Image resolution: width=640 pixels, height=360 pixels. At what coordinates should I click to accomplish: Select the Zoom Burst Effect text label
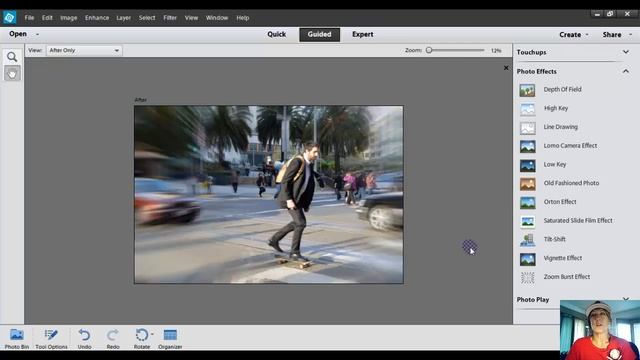click(x=567, y=277)
